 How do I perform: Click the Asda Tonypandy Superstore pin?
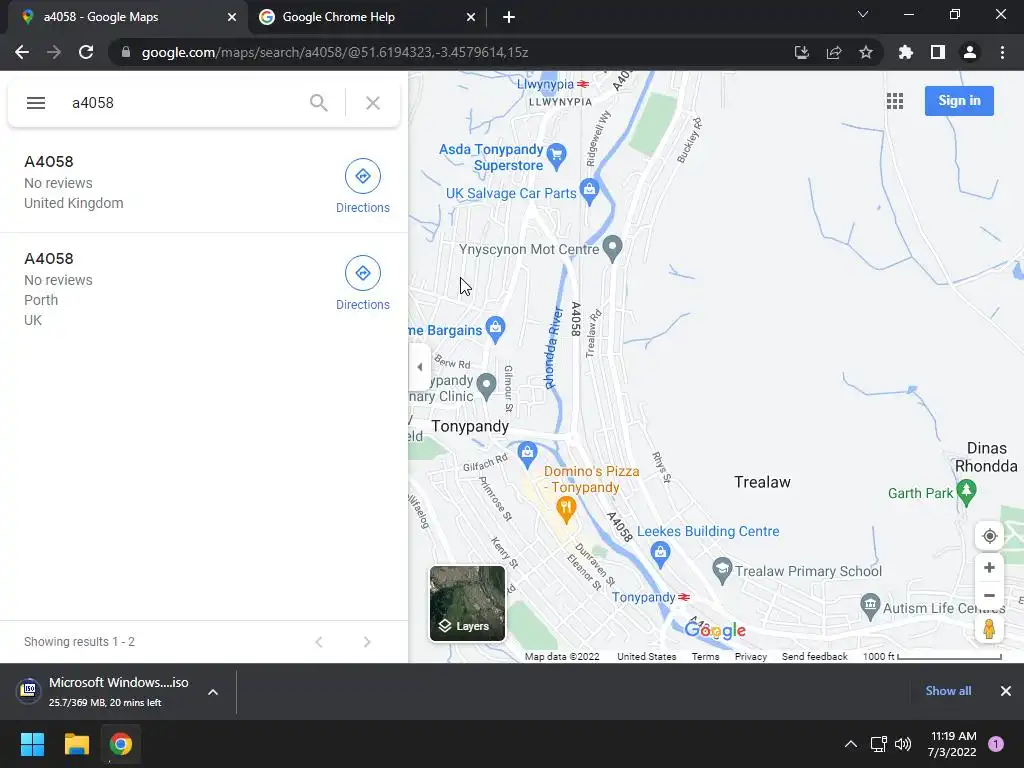556,155
